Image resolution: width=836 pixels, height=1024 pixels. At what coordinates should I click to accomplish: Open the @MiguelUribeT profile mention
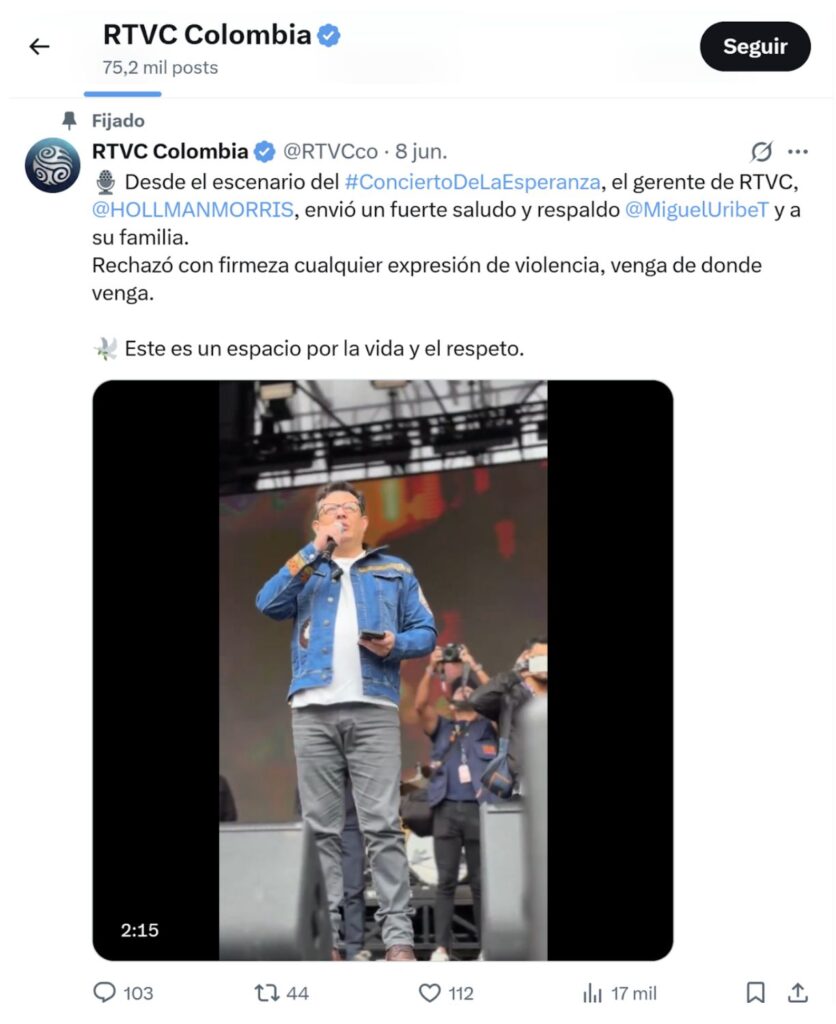tap(697, 211)
